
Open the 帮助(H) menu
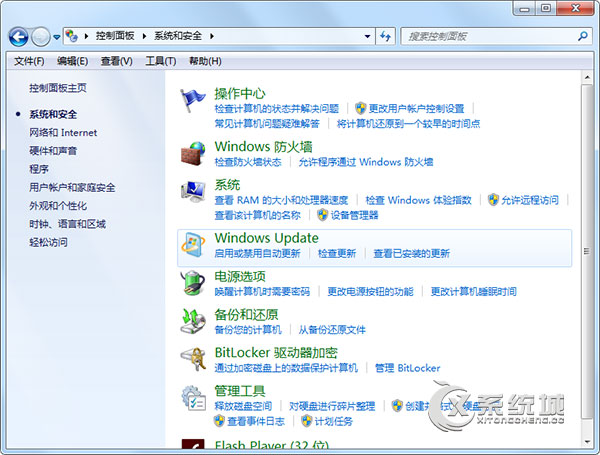coord(205,61)
